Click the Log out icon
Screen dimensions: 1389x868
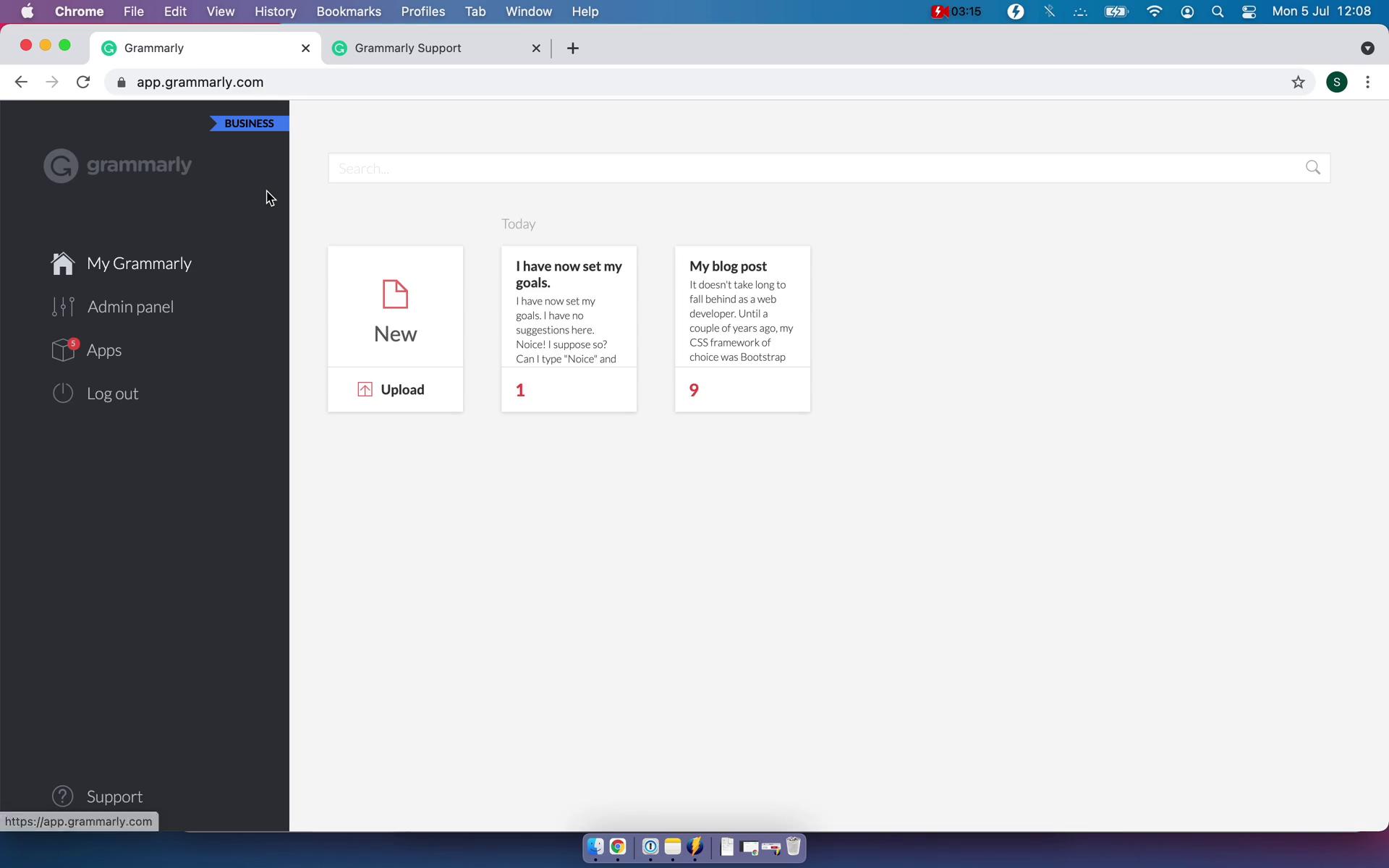[62, 392]
